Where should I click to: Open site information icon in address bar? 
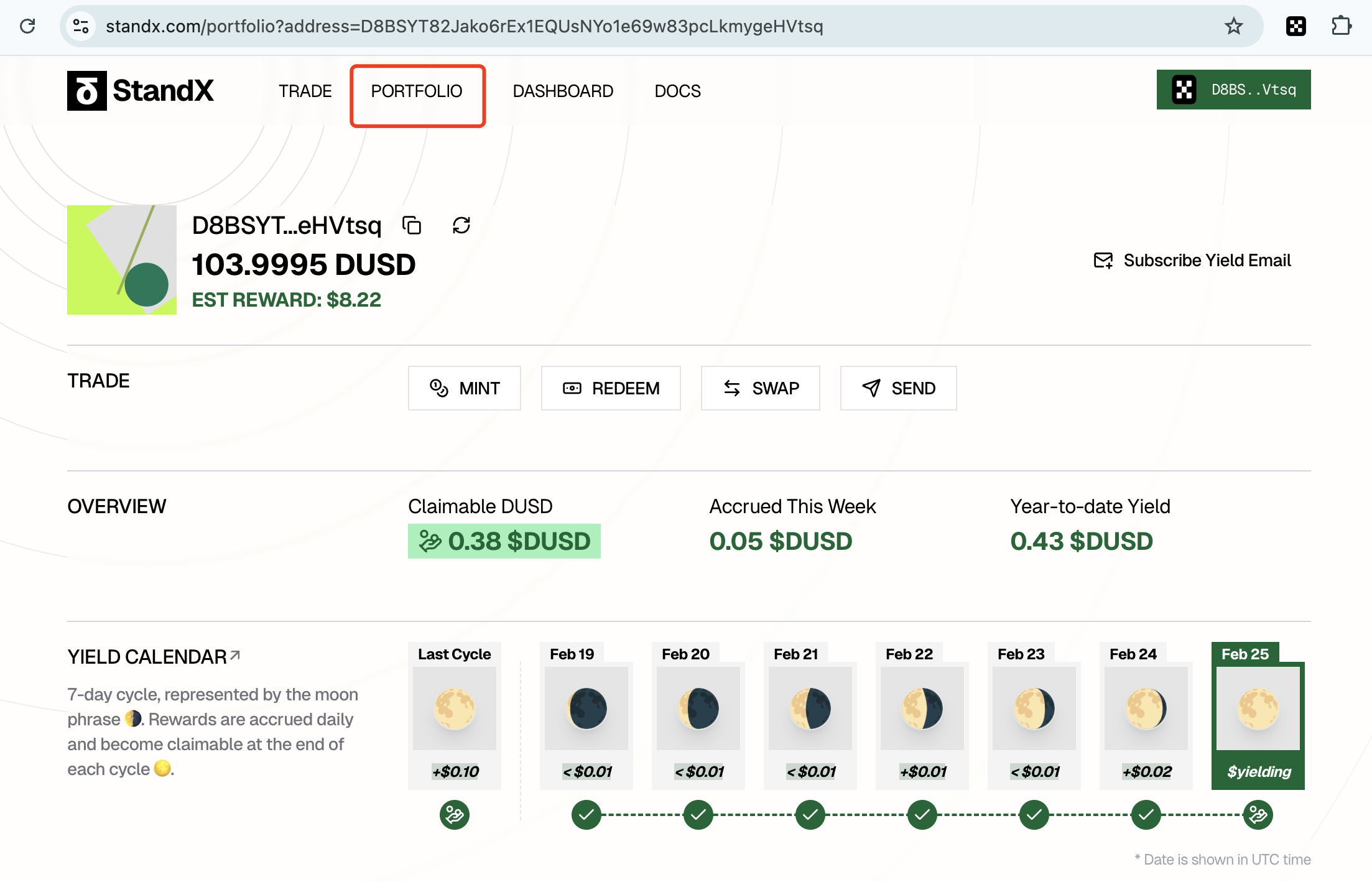tap(81, 26)
